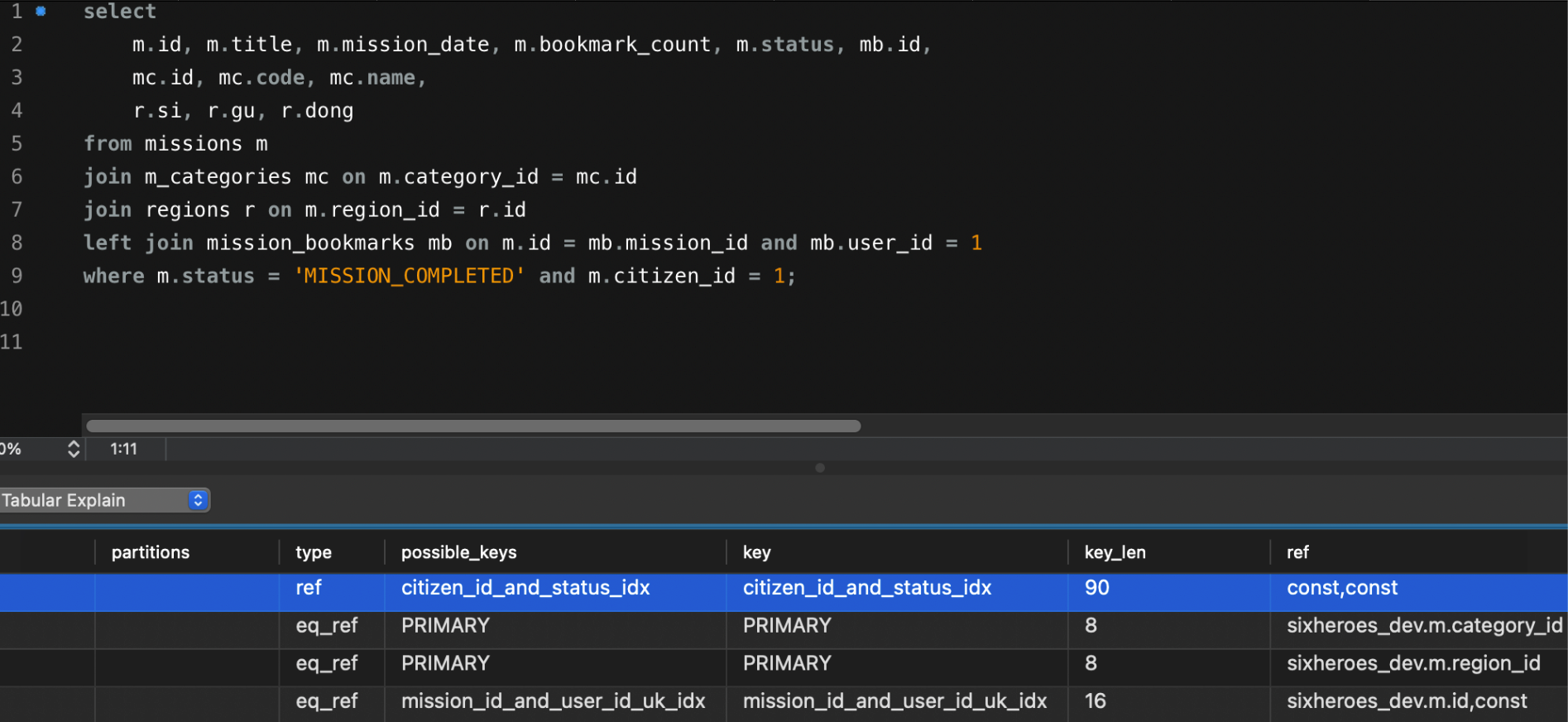The image size is (1568, 722).
Task: Click key_len cell '16'
Action: pyautogui.click(x=1096, y=701)
